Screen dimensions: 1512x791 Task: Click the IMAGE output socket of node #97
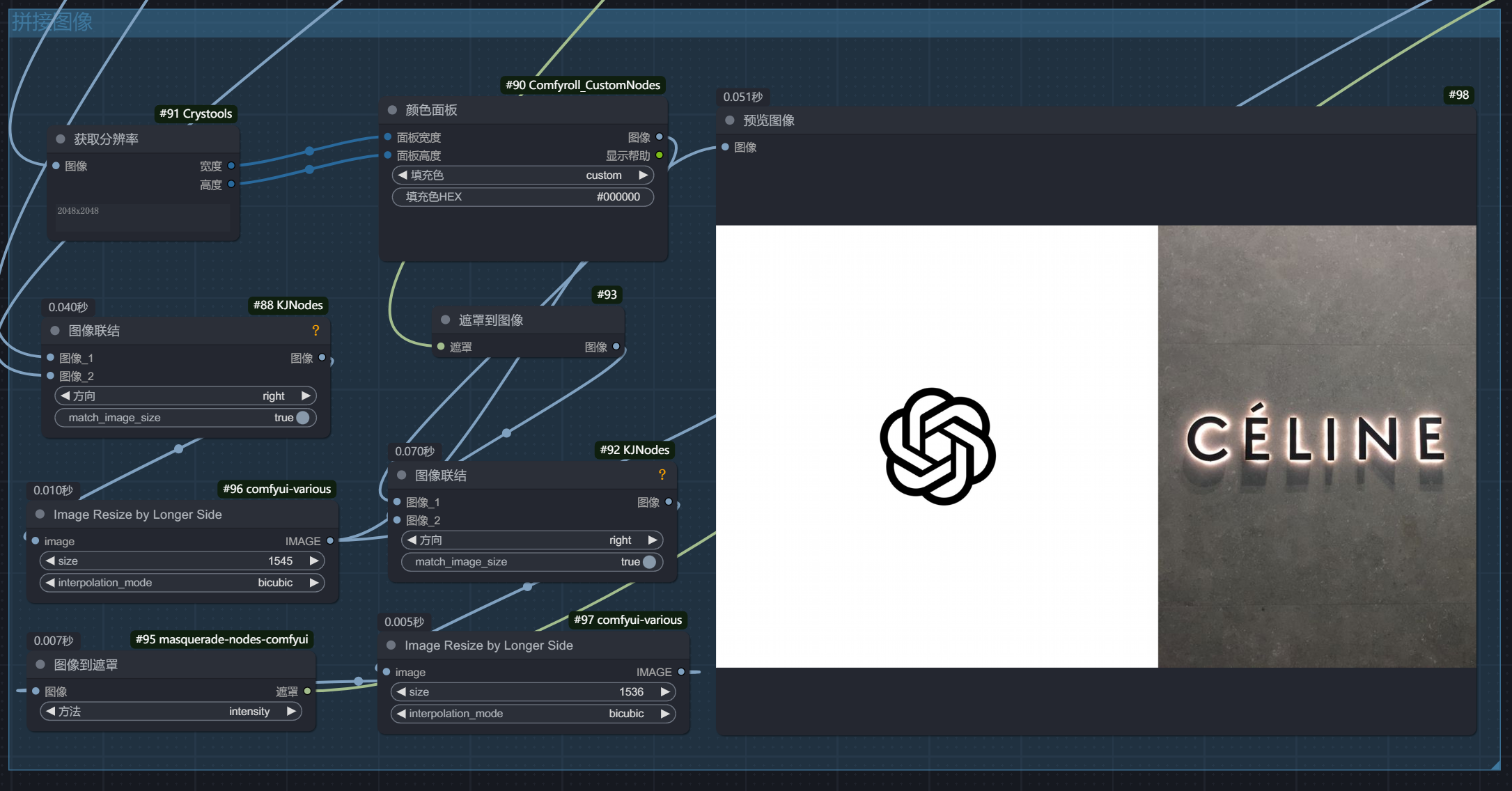(x=681, y=672)
